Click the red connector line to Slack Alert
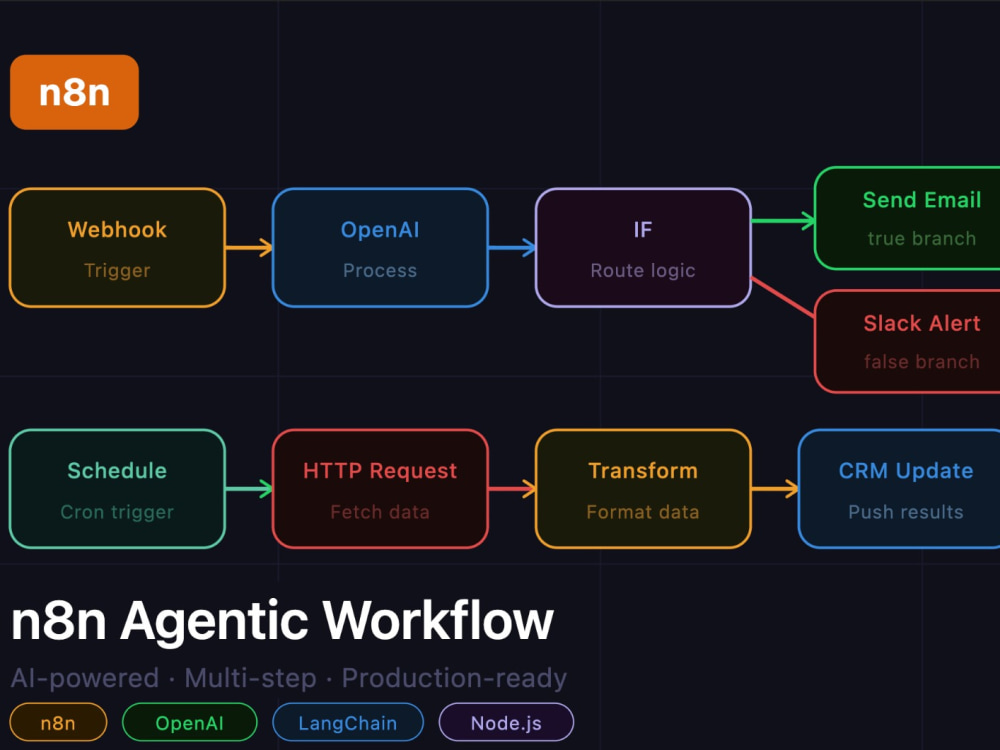1000x750 pixels. coord(783,297)
